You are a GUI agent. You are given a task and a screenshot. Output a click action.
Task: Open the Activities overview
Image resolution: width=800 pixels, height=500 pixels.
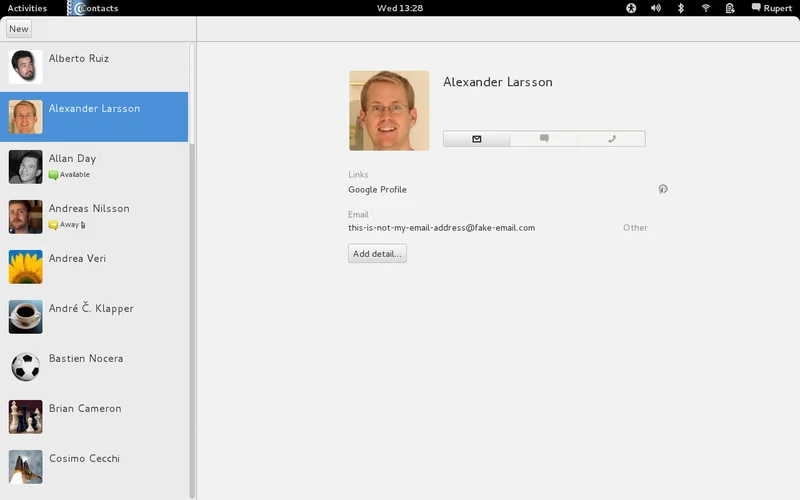(x=27, y=8)
